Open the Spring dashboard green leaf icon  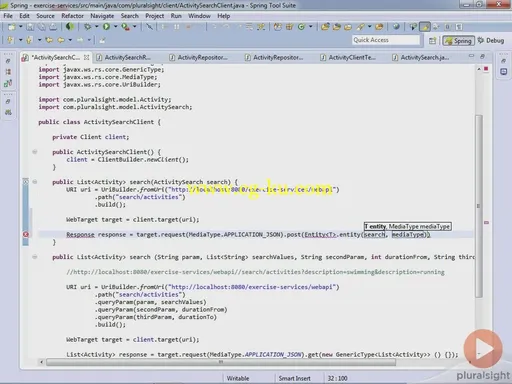point(69,27)
